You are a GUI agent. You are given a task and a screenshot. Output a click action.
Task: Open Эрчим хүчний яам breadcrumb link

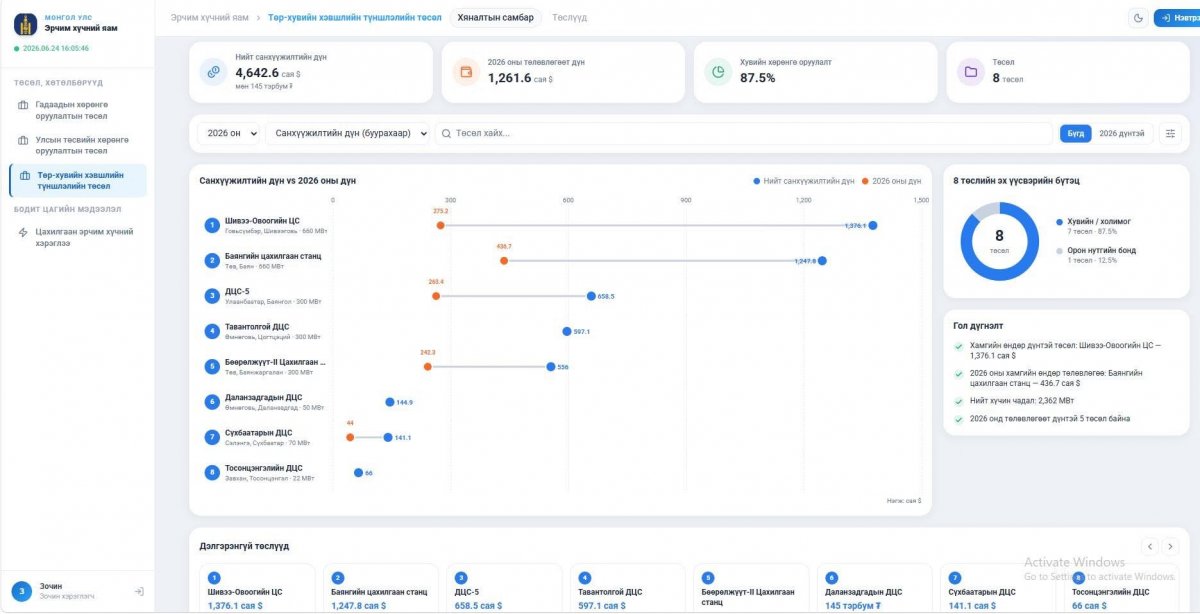(208, 18)
